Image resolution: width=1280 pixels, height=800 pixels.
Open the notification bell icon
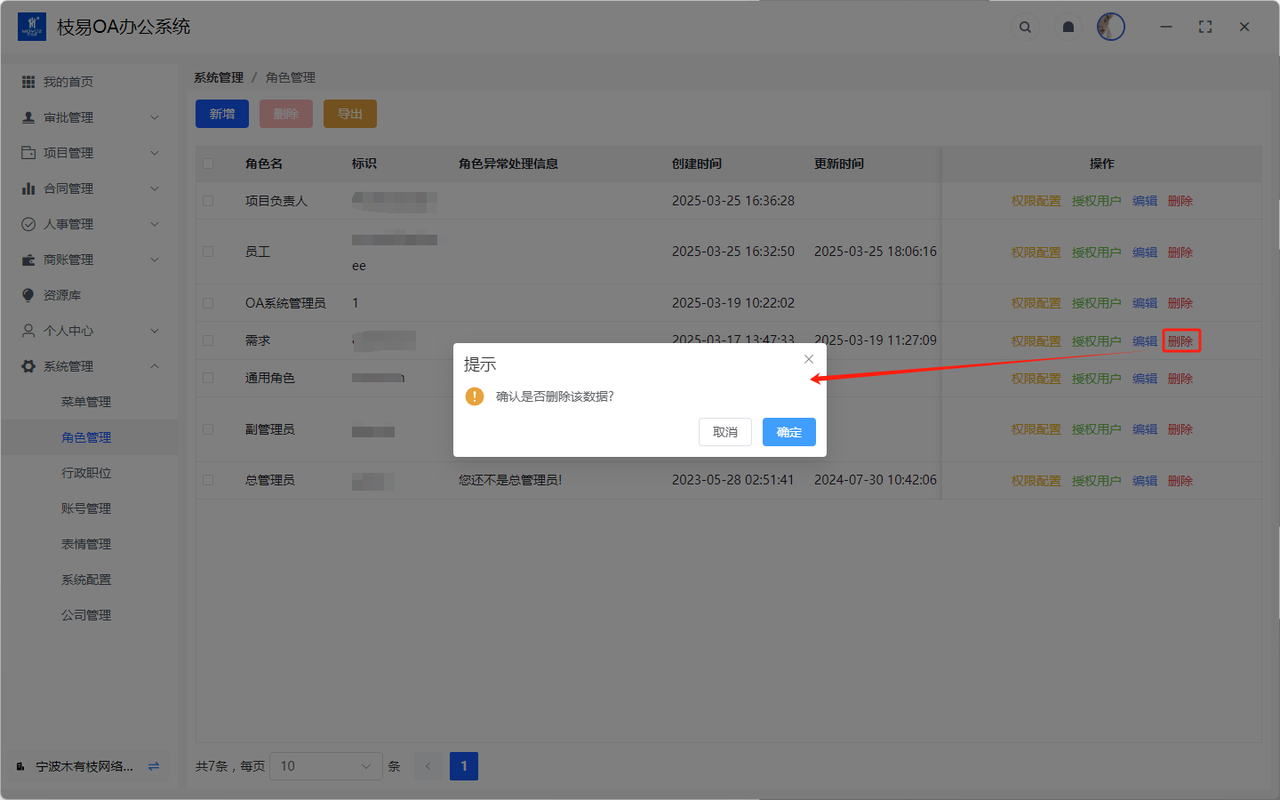tap(1068, 27)
